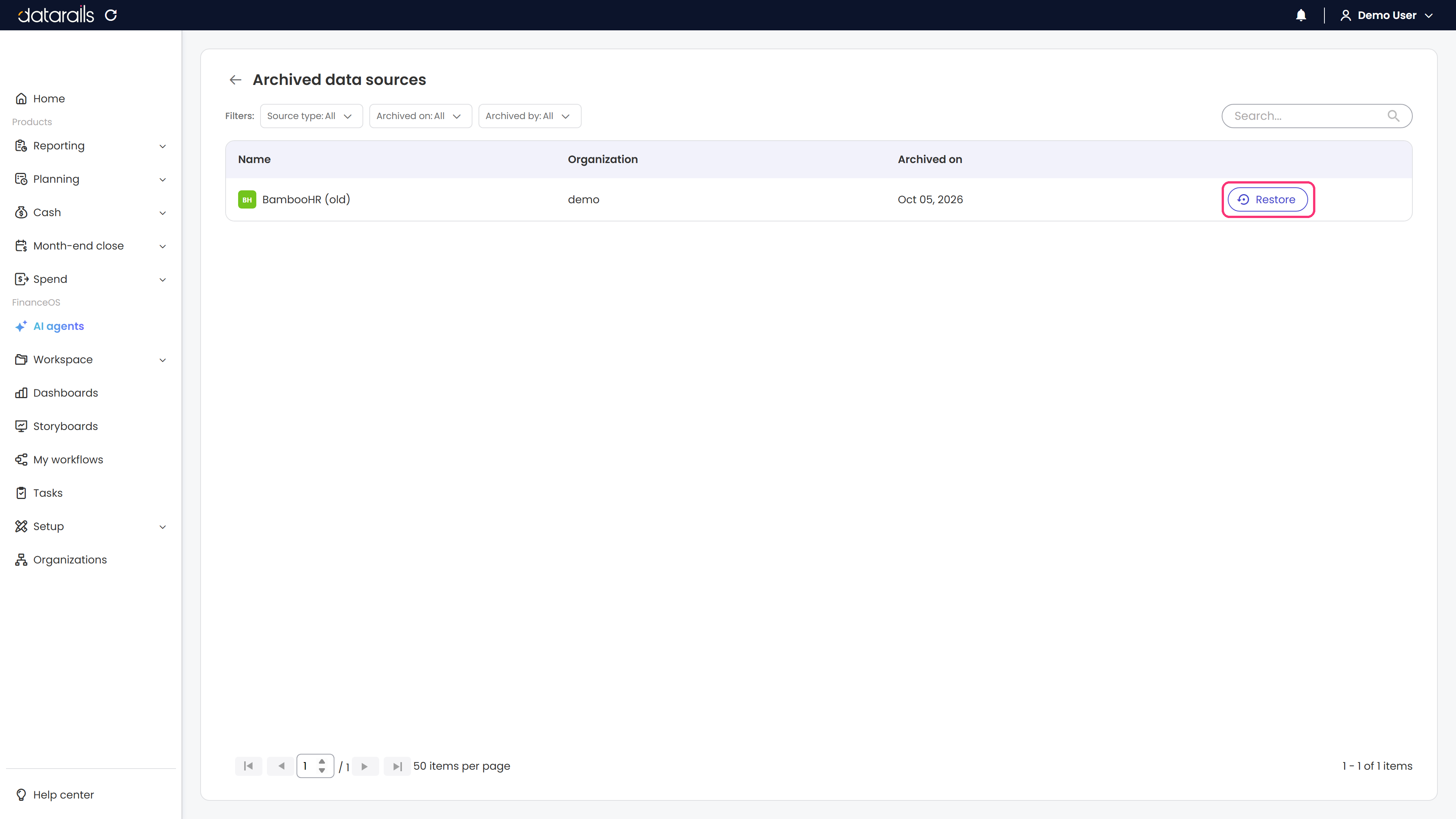The height and width of the screenshot is (819, 1456).
Task: Click the Tasks clipboard icon
Action: 21,493
